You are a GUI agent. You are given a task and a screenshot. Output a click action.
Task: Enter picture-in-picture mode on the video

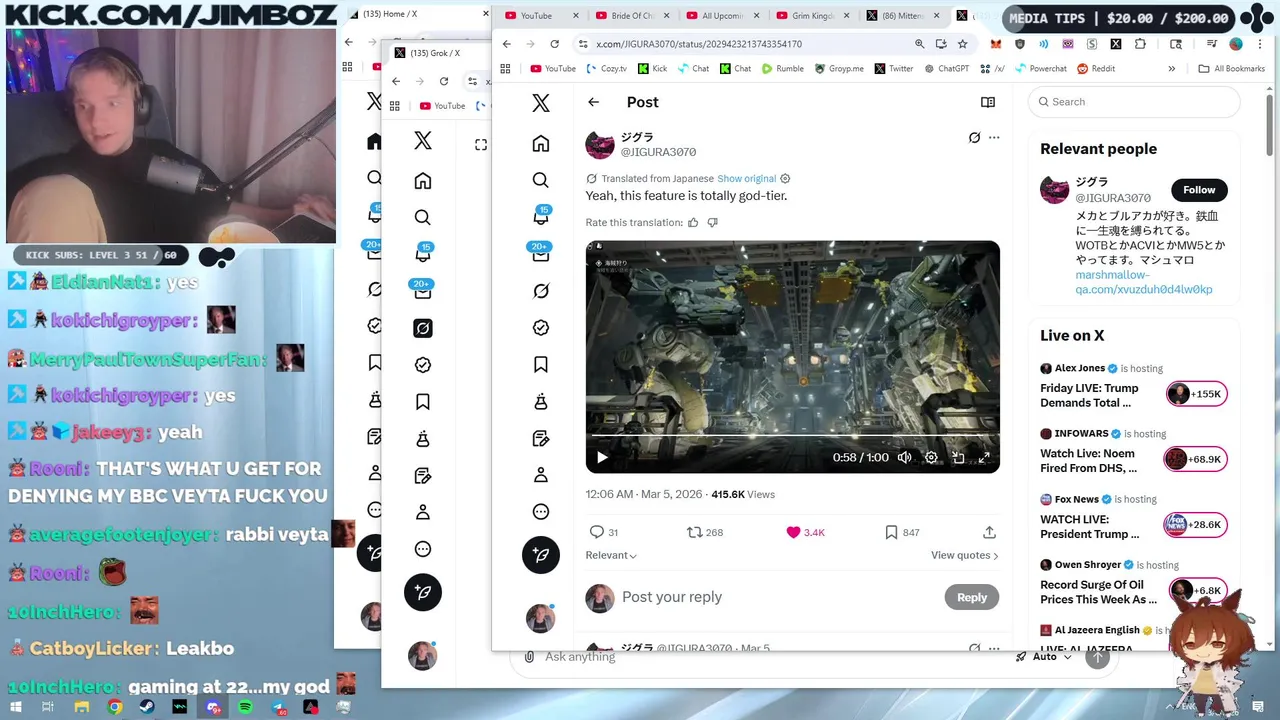point(958,457)
